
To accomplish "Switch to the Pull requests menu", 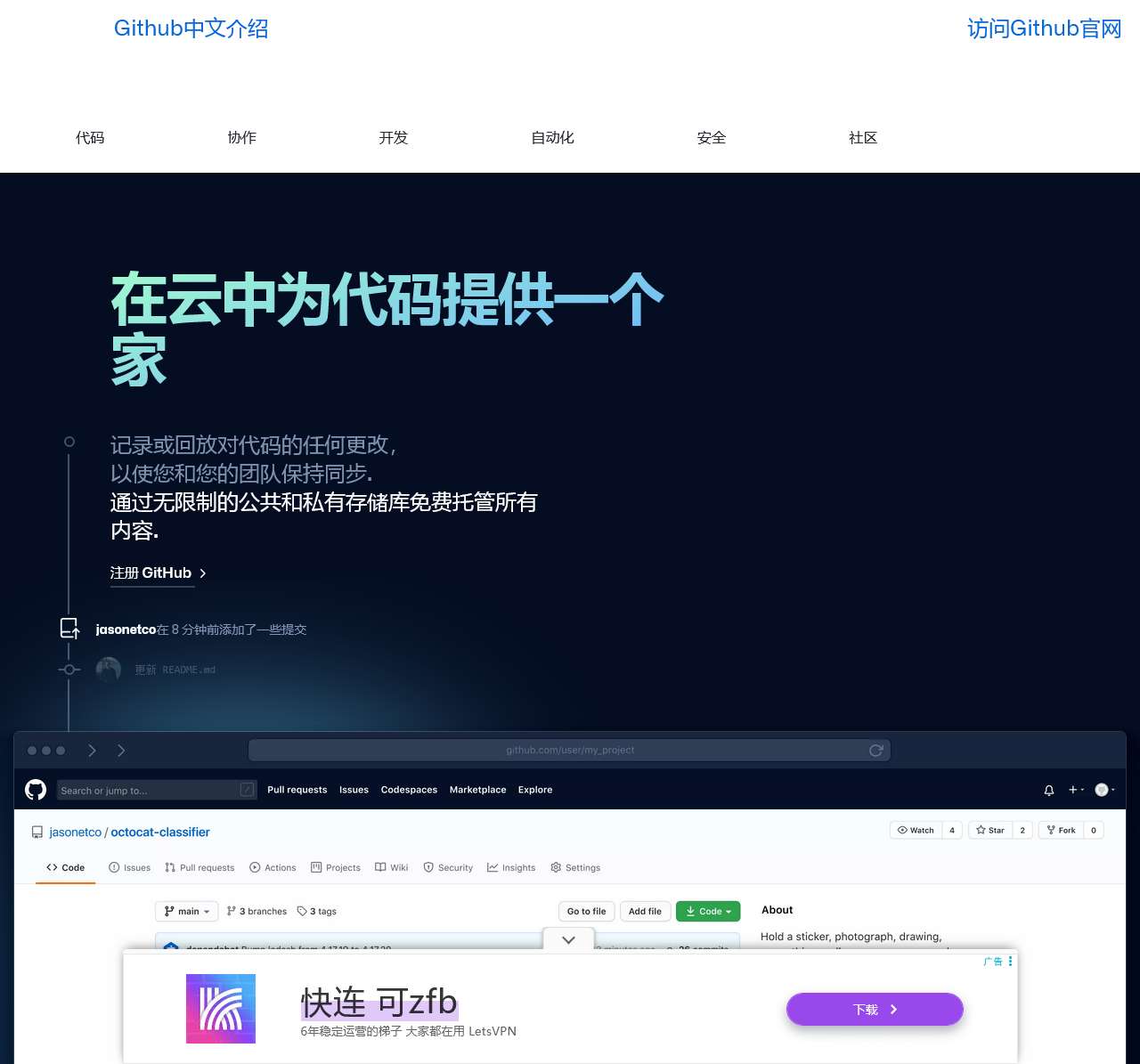I will (297, 790).
